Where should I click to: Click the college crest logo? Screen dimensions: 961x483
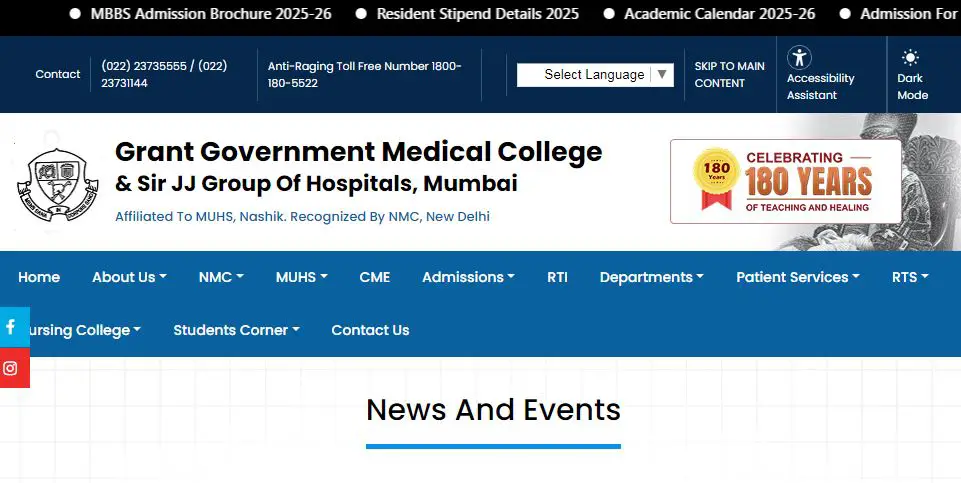point(58,184)
